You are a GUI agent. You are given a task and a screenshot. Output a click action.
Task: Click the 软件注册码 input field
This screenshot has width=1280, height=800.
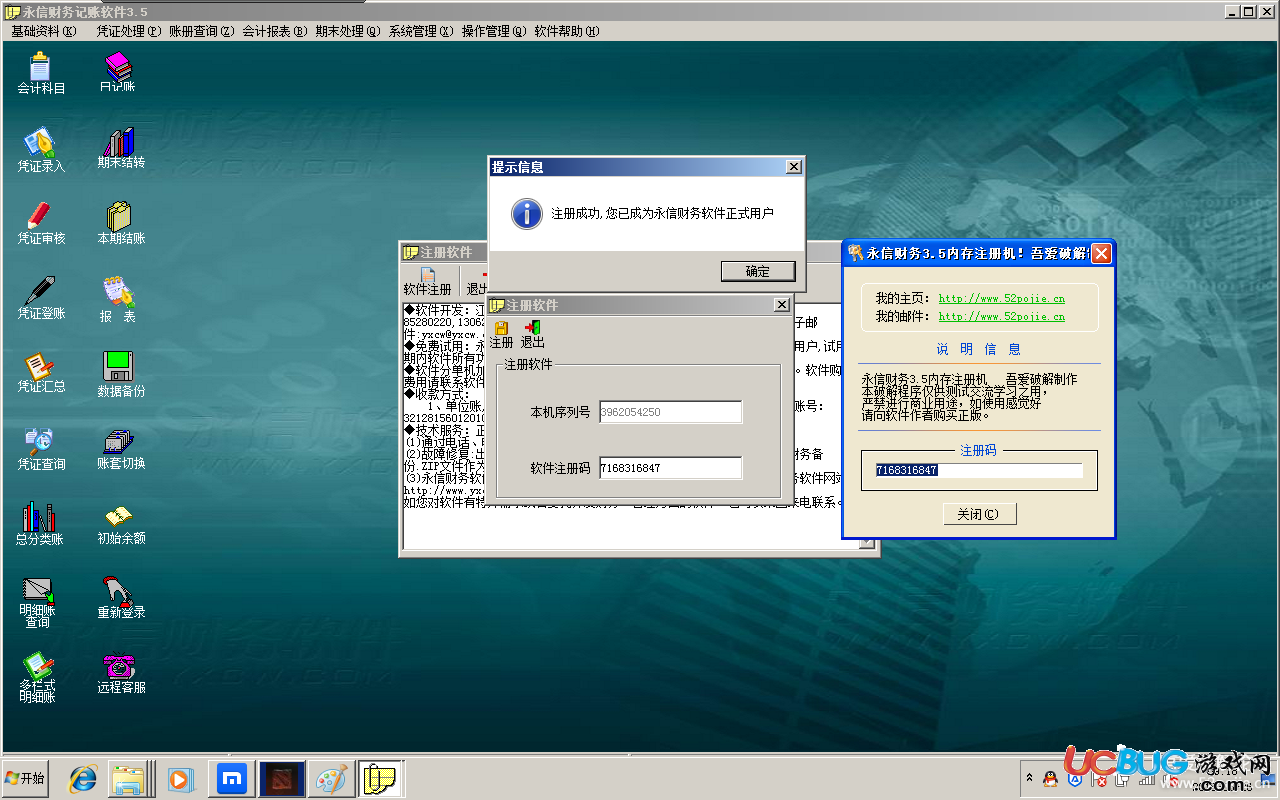point(670,468)
